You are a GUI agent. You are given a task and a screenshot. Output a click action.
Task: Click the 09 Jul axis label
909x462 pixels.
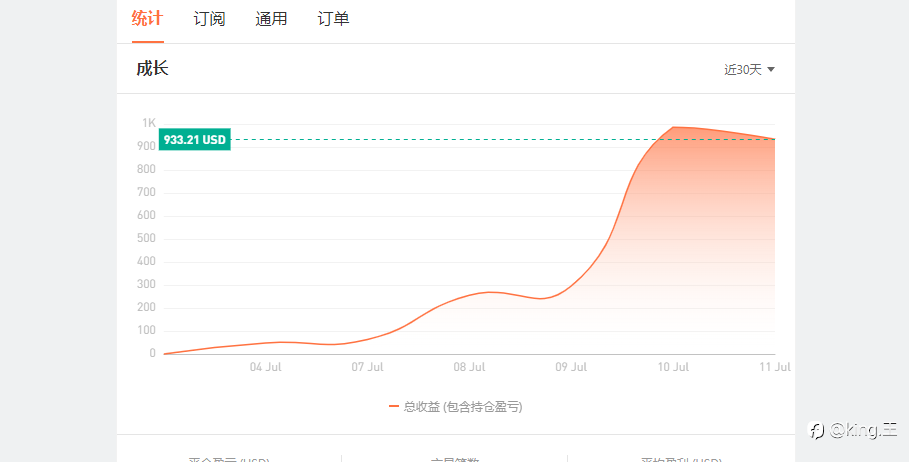[571, 367]
